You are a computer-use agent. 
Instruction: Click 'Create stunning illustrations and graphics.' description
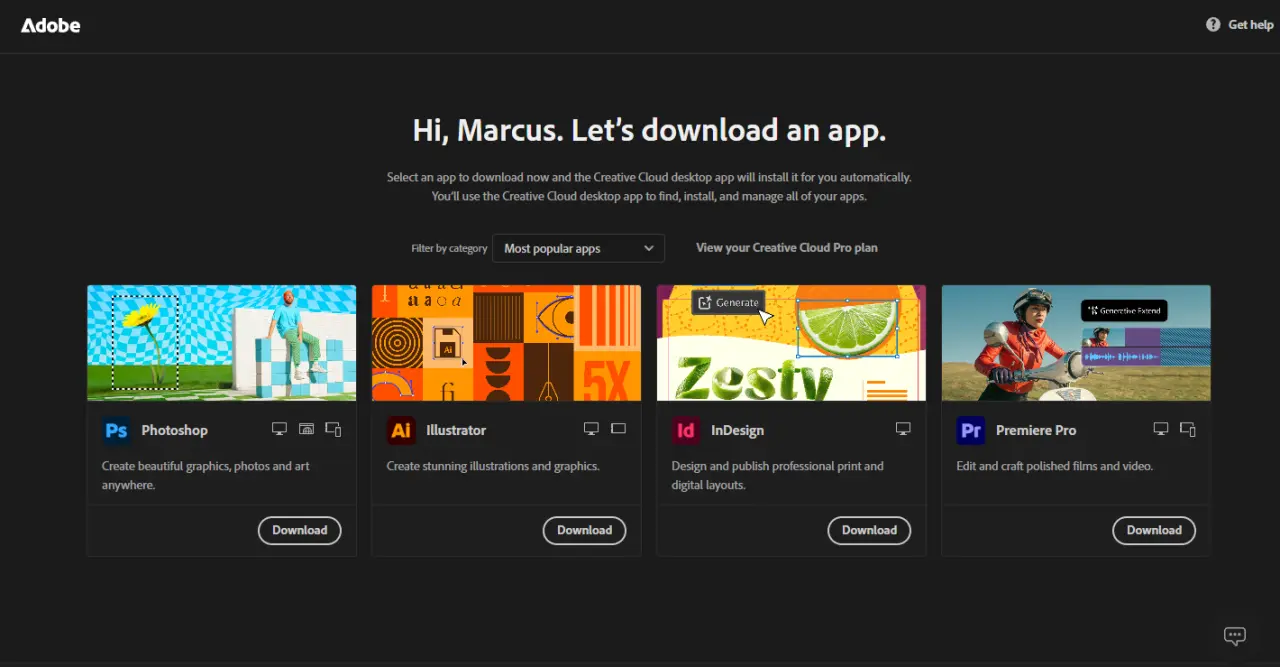tap(493, 466)
